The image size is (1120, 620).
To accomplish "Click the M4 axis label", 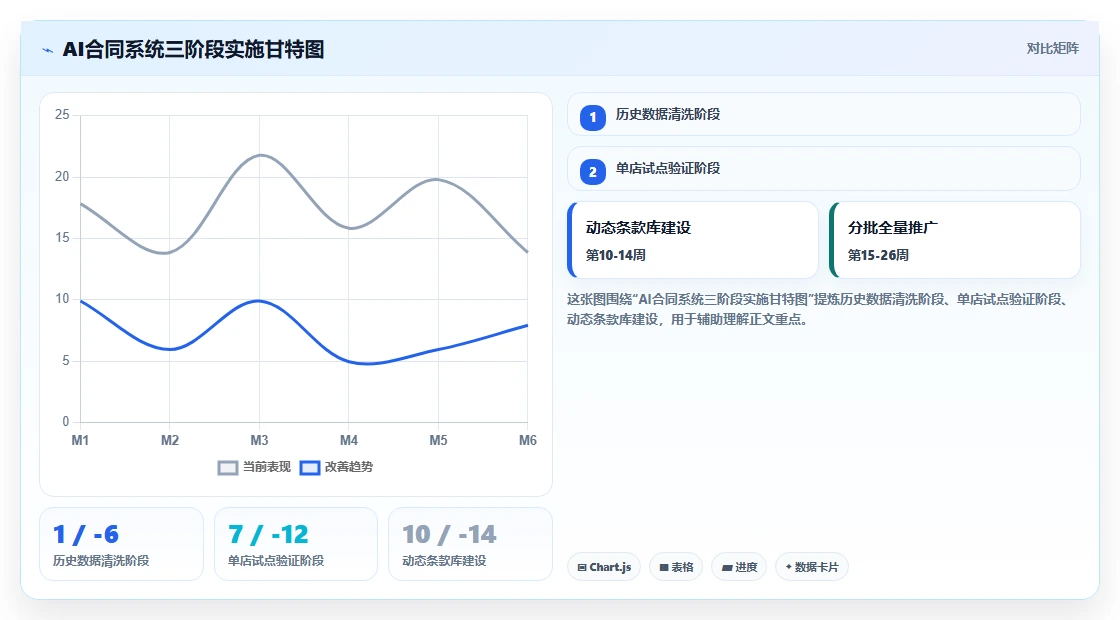I will tap(349, 441).
